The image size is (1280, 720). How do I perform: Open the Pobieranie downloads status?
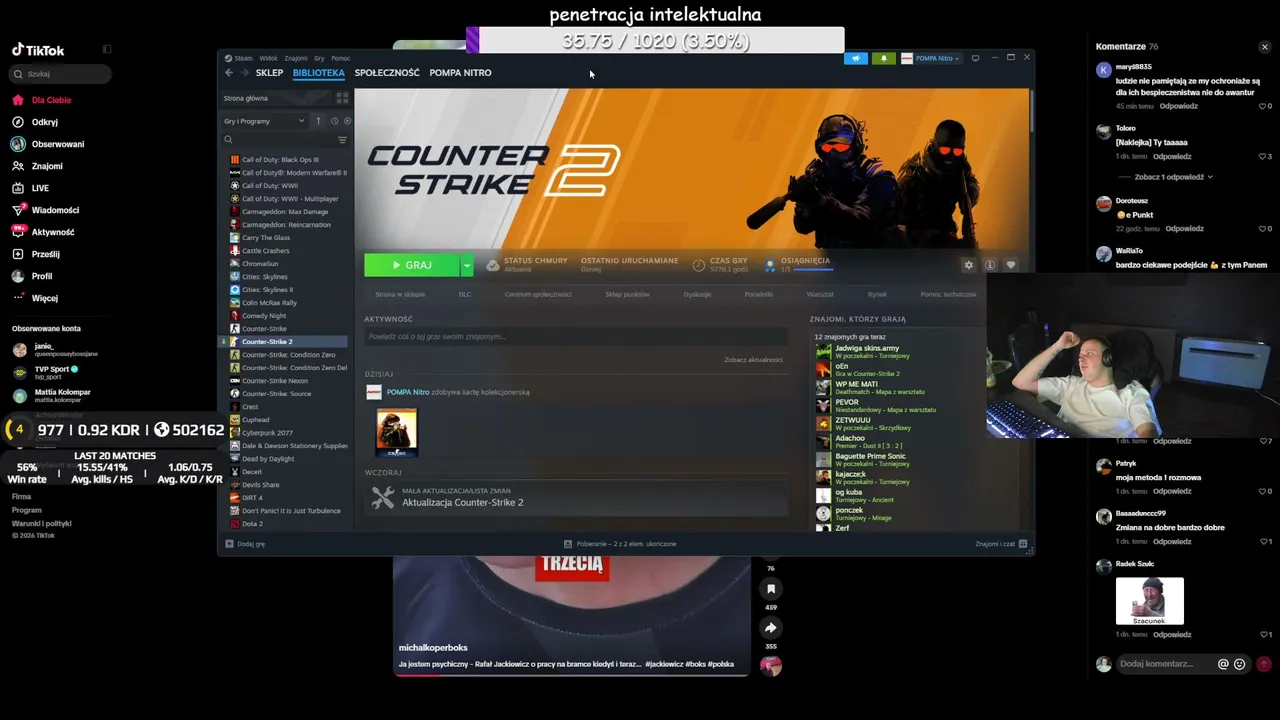[x=620, y=544]
